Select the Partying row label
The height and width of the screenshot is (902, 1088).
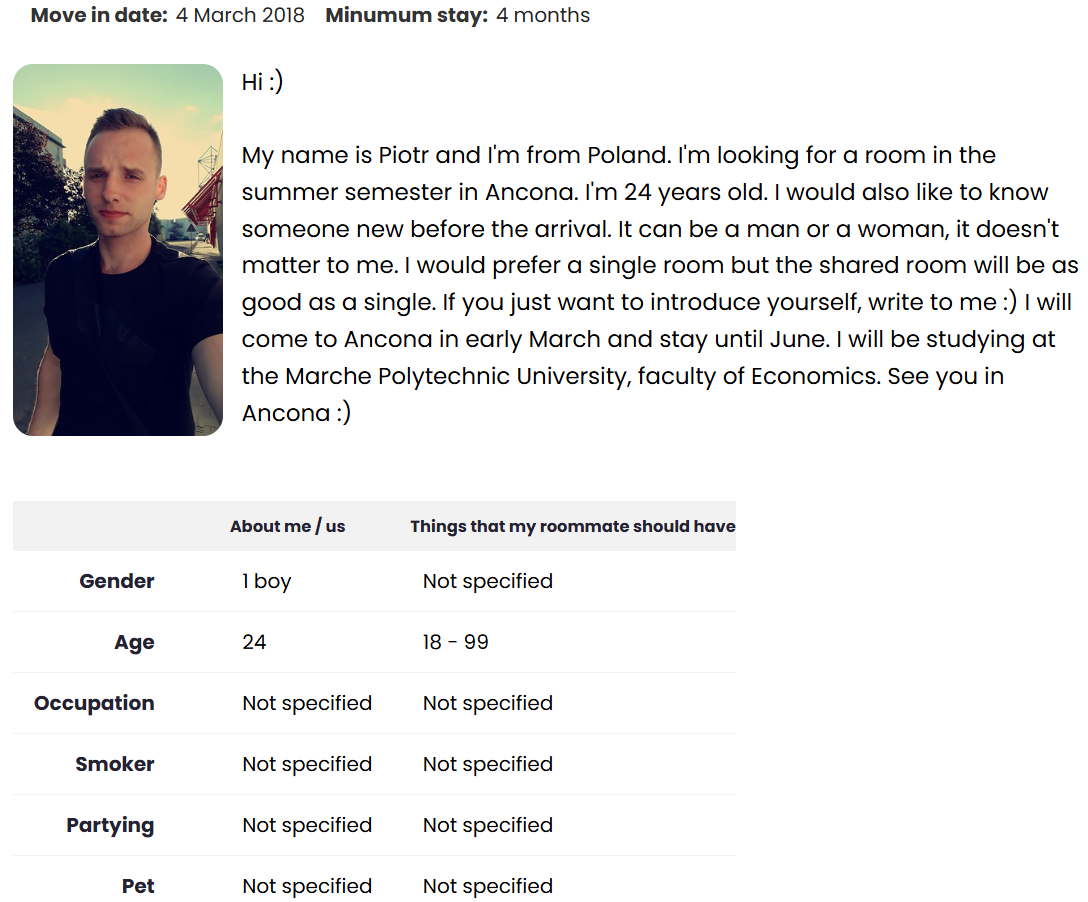pos(110,825)
